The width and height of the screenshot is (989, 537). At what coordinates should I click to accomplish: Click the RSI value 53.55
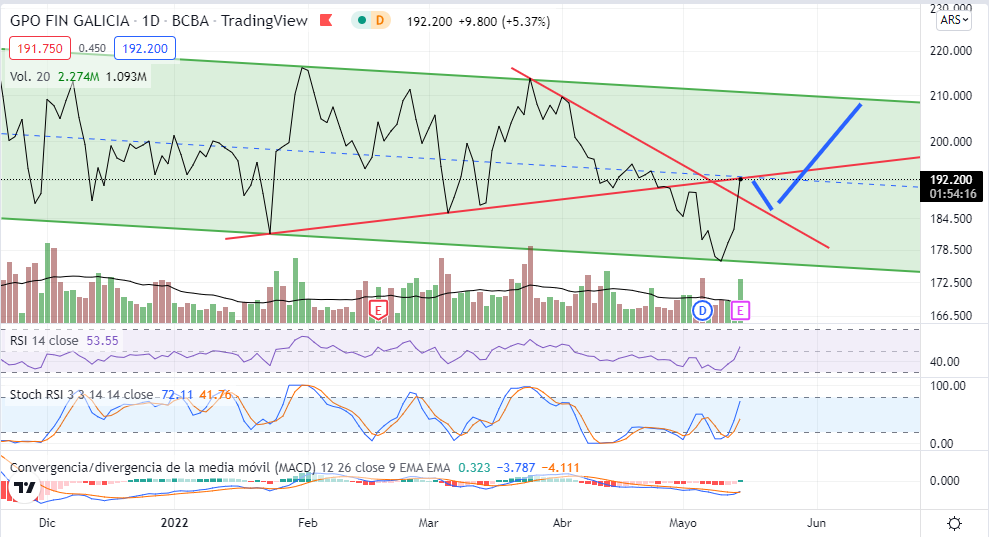click(x=102, y=341)
